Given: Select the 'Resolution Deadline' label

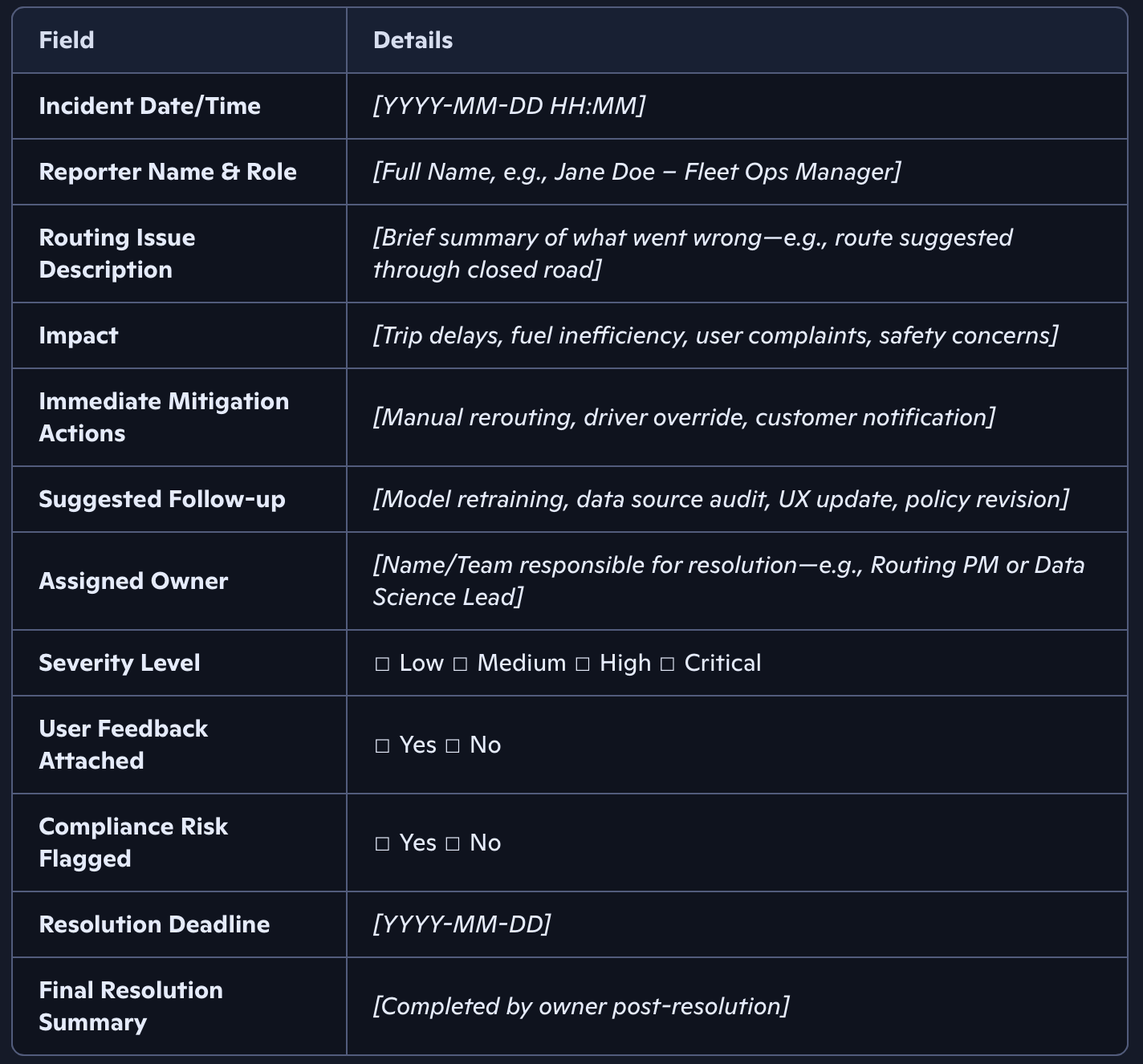Looking at the screenshot, I should pos(154,924).
